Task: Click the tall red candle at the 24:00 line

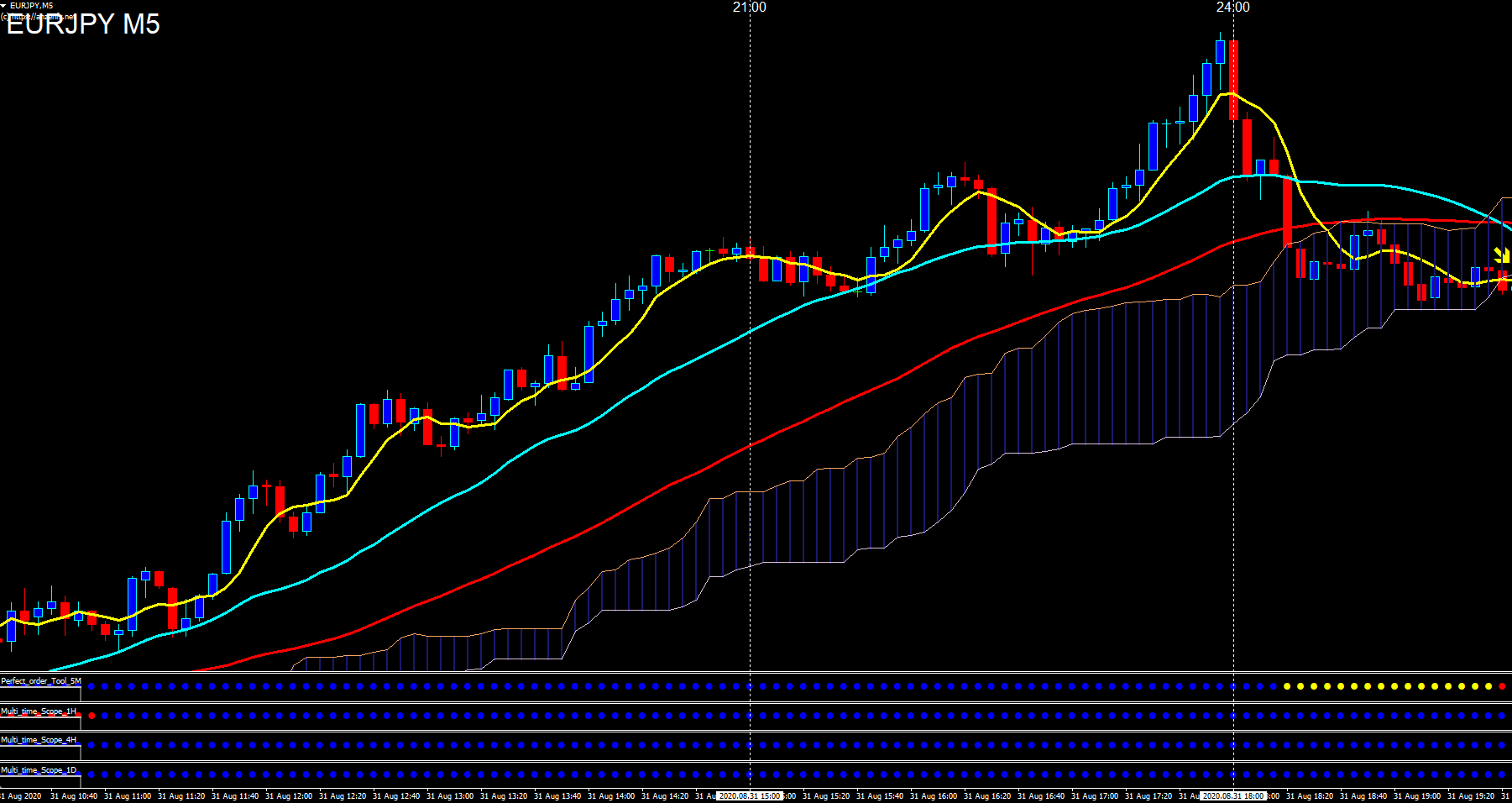Action: pos(1233,80)
